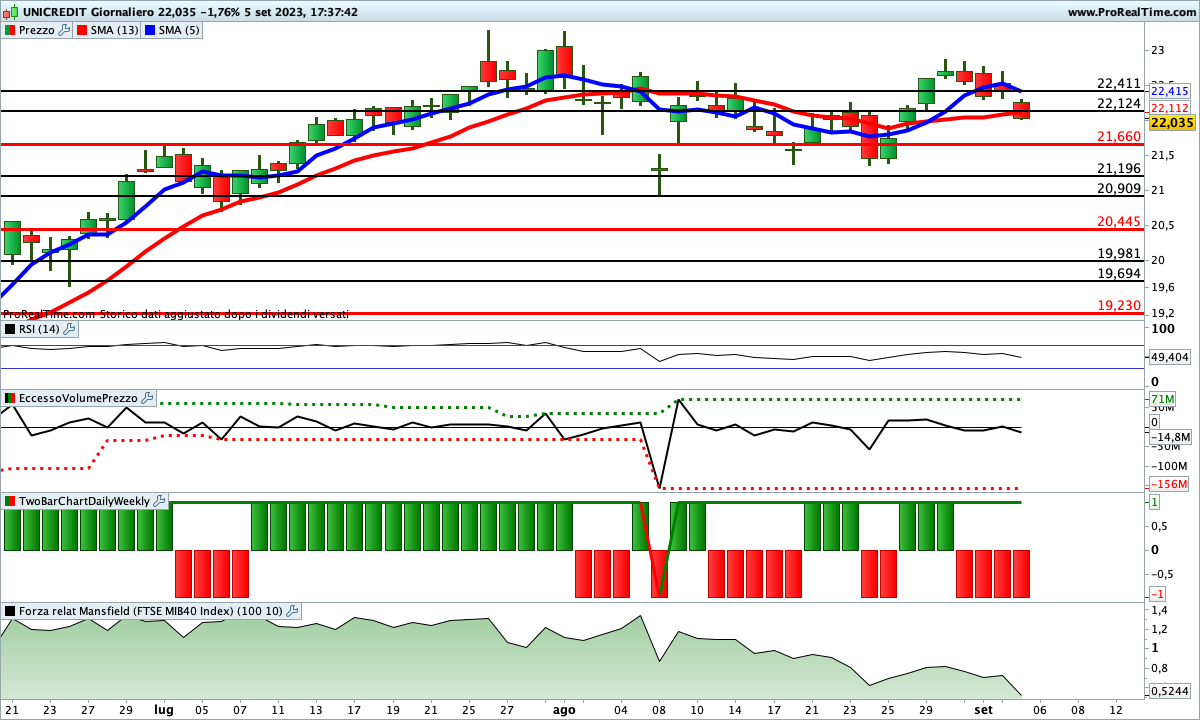Click the green 71M volume tag

coord(1162,400)
